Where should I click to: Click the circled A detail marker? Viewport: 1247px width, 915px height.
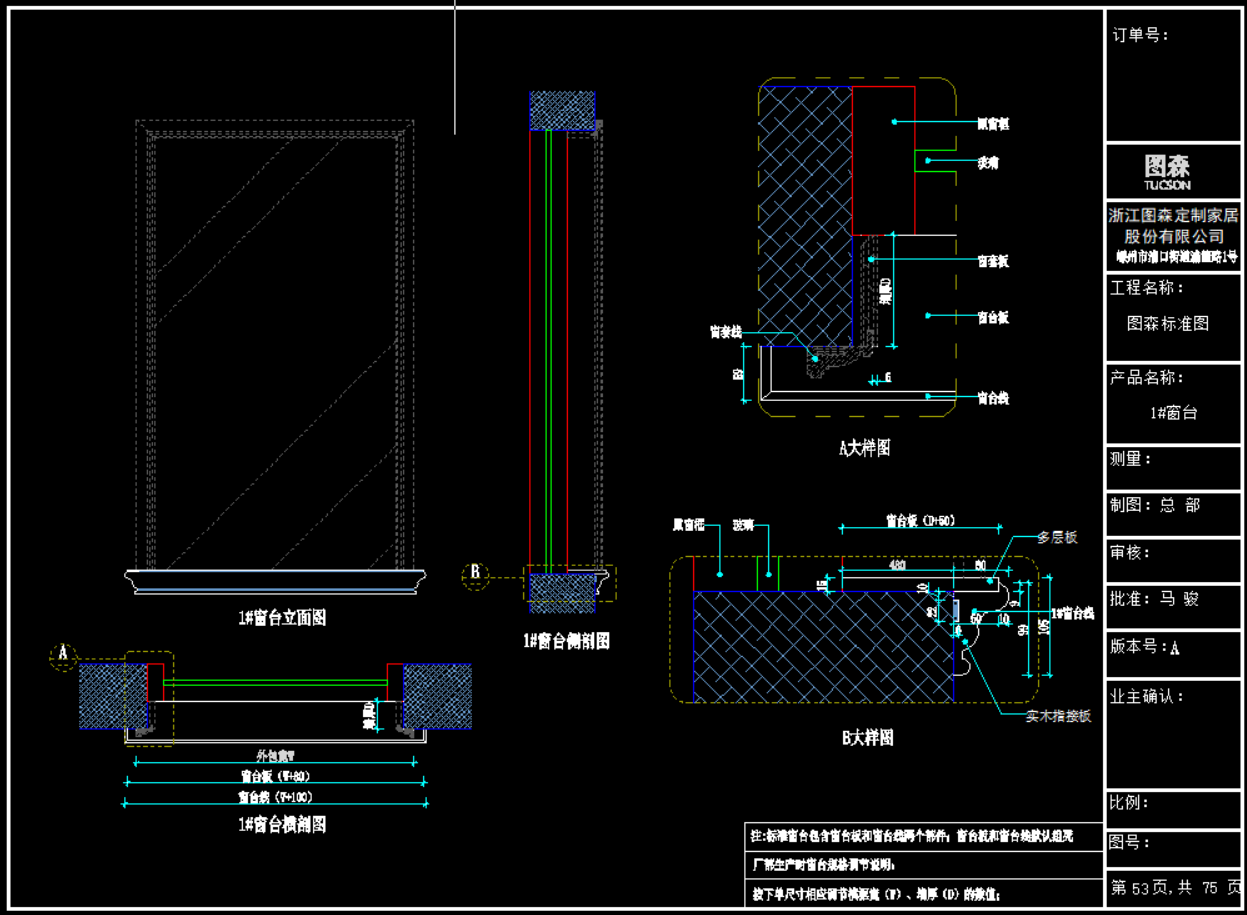pos(63,654)
